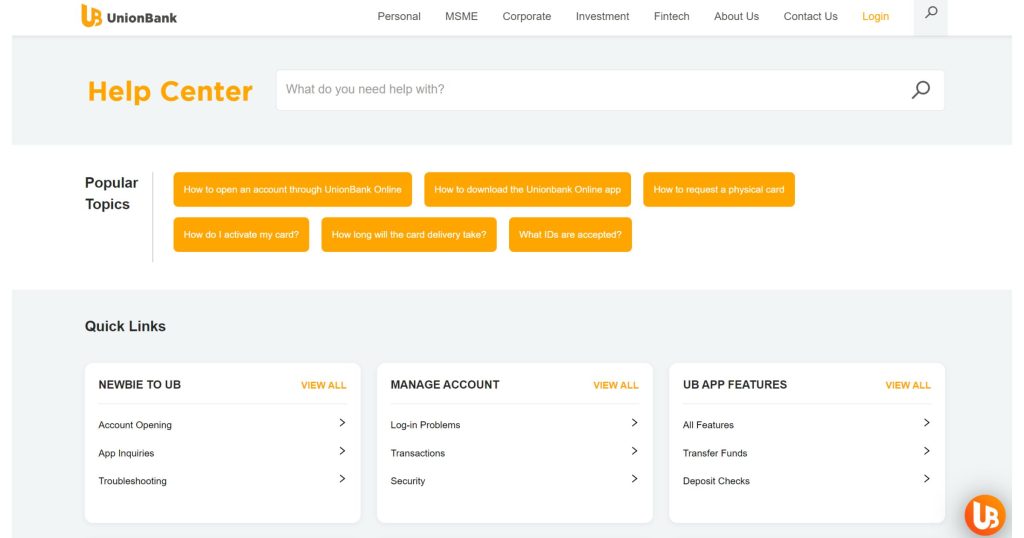
Task: Select 'How long will the card delivery take?'
Action: click(x=409, y=234)
